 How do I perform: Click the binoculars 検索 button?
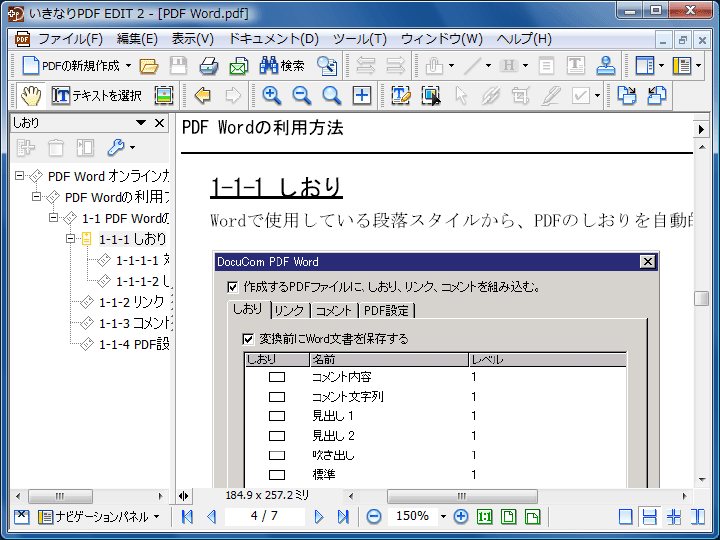pos(281,66)
